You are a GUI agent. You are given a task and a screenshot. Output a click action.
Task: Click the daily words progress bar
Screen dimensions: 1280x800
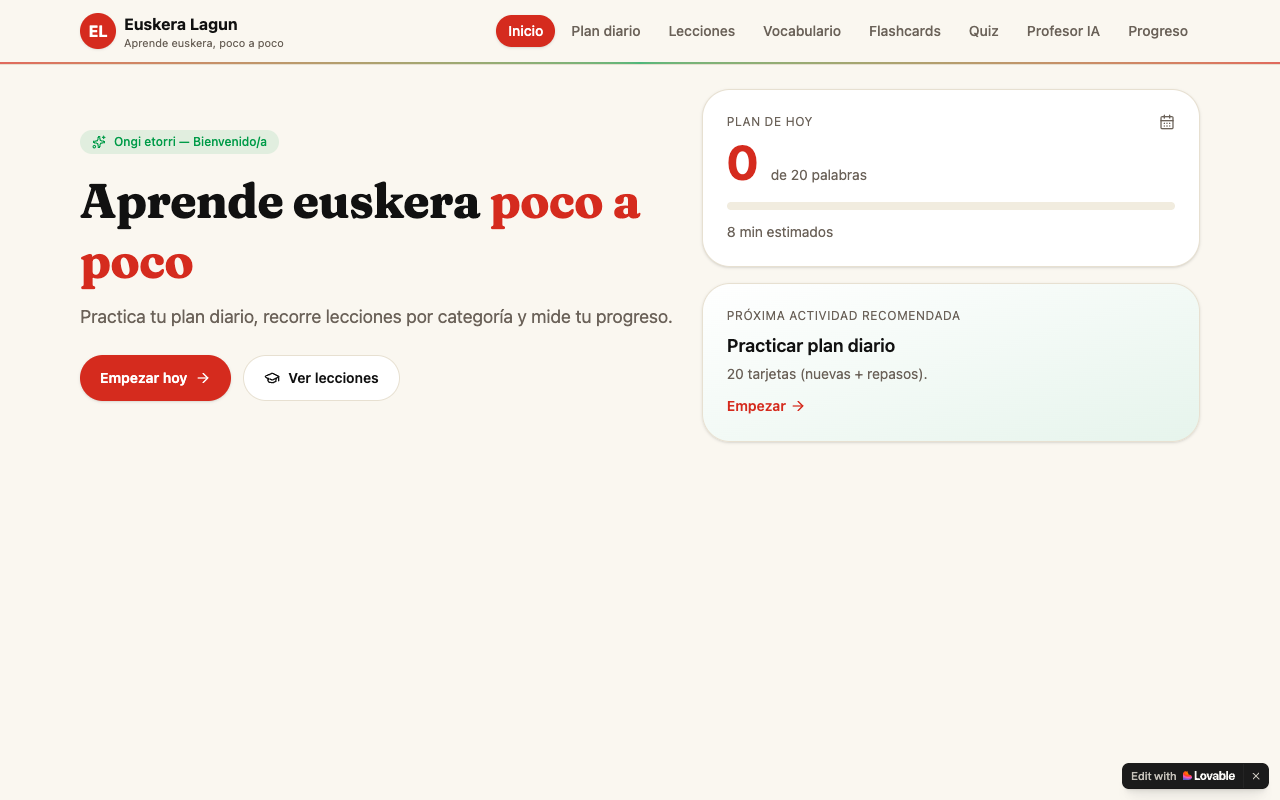coord(951,206)
